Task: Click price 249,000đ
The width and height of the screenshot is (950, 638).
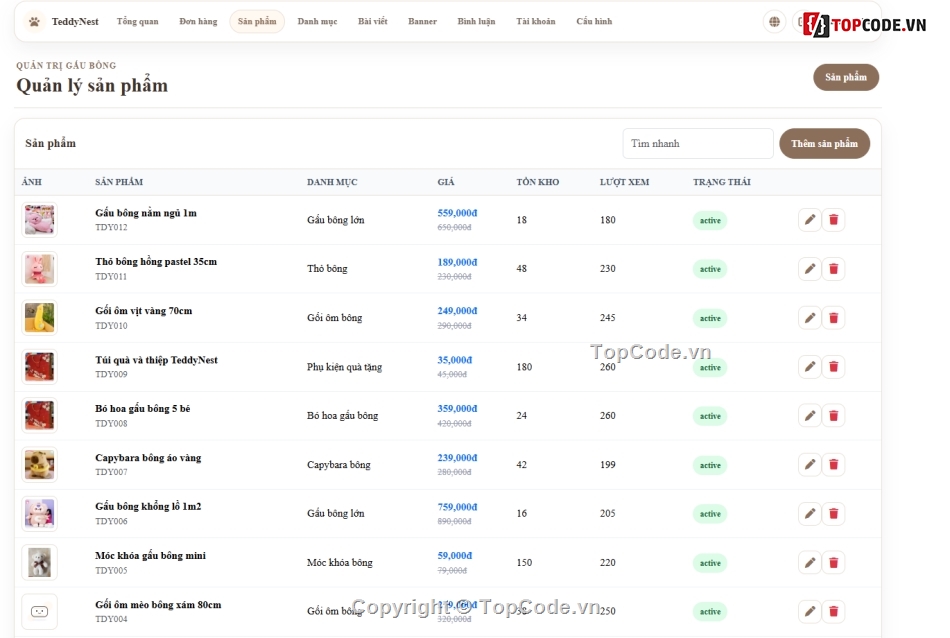Action: tap(457, 311)
